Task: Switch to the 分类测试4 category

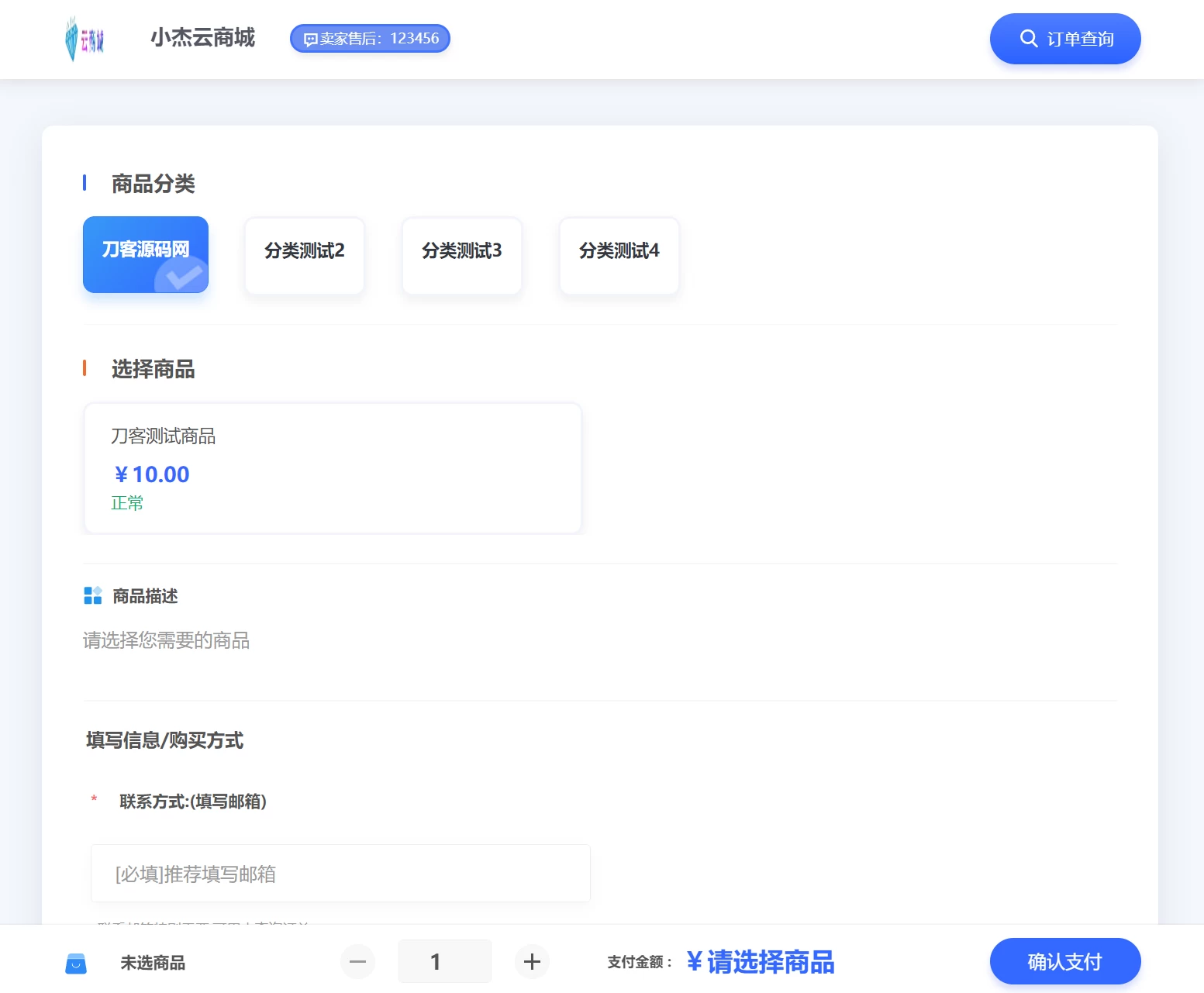Action: click(619, 254)
